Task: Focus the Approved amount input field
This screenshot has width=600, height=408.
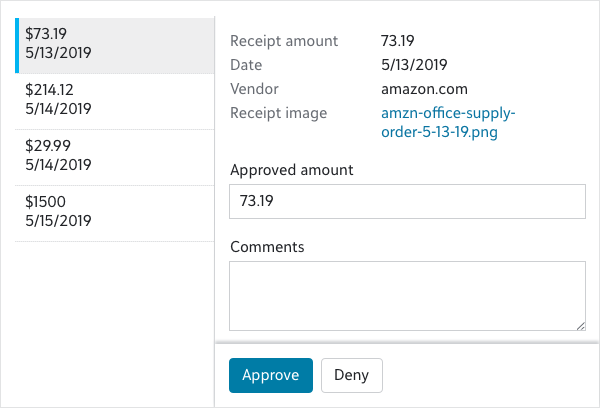Action: 407,201
